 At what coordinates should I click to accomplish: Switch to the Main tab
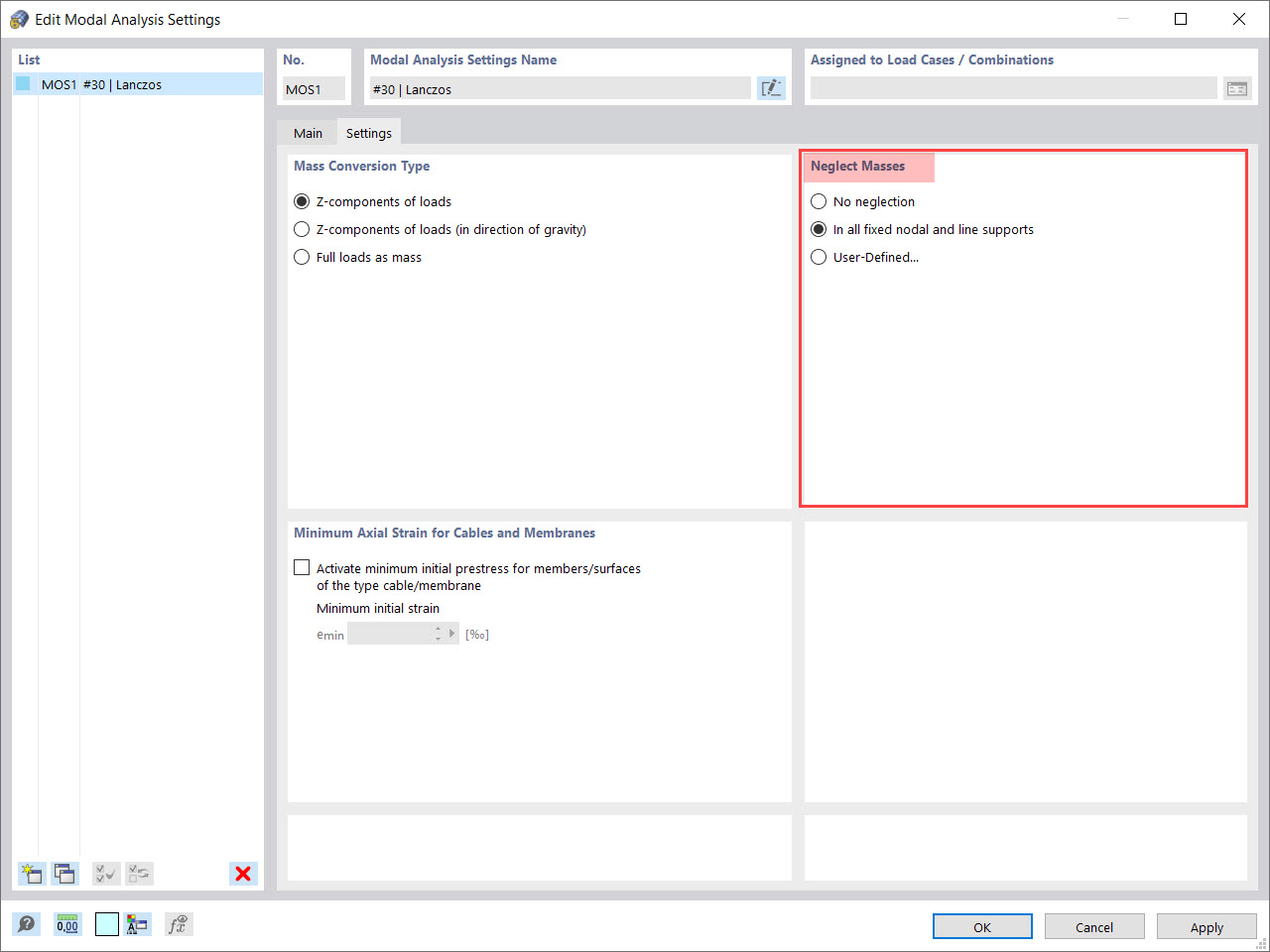click(x=308, y=133)
